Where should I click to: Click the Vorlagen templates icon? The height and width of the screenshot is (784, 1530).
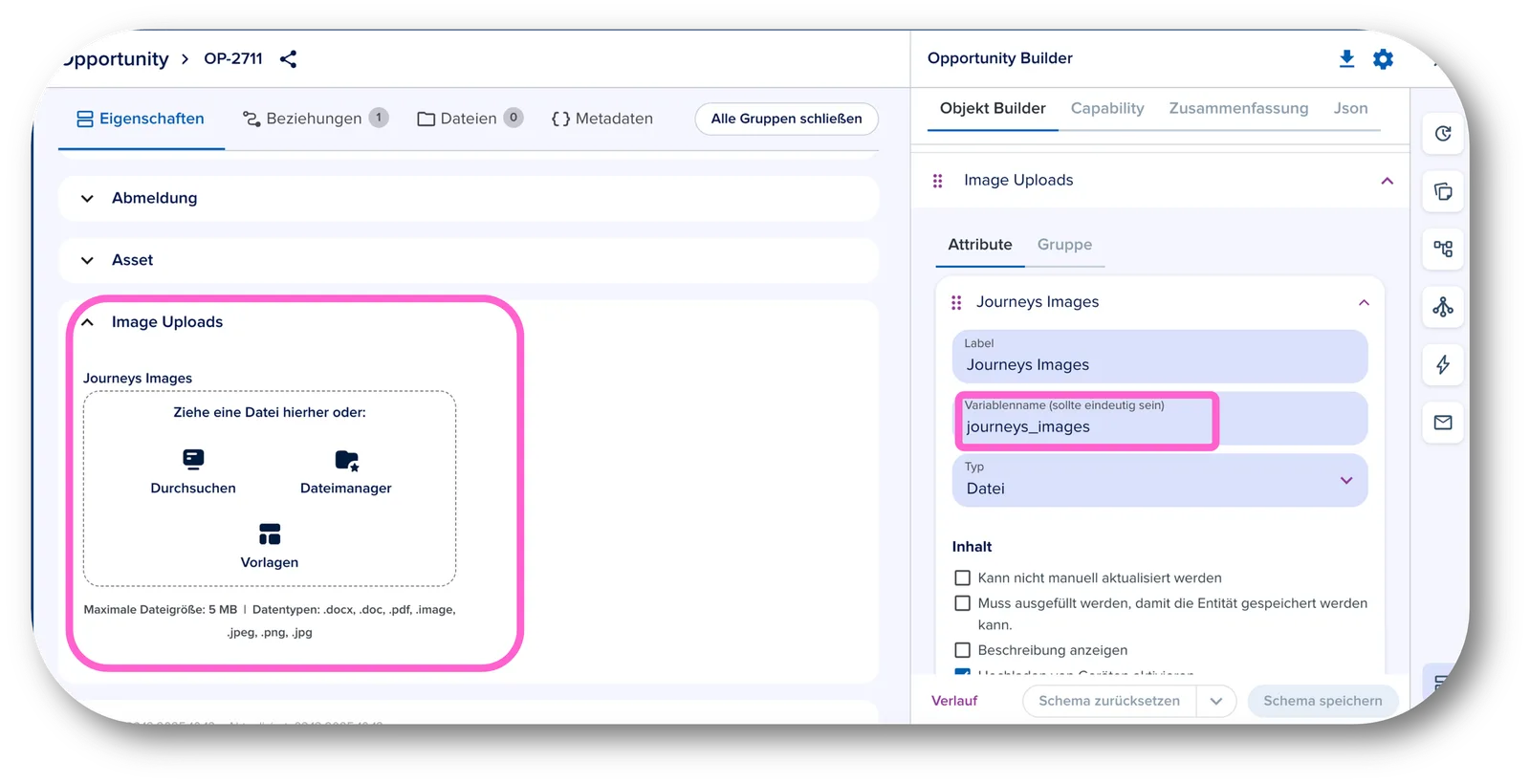tap(270, 534)
